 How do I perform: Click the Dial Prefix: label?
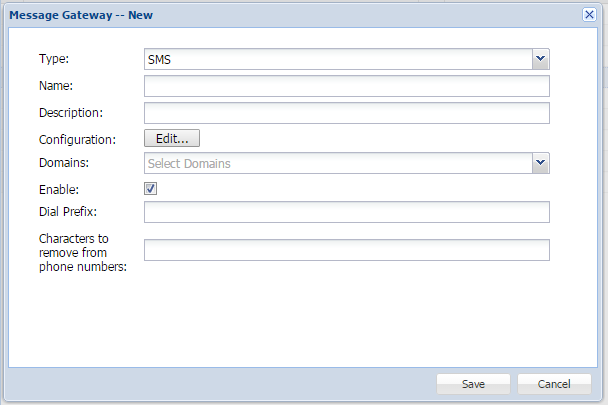pos(67,212)
